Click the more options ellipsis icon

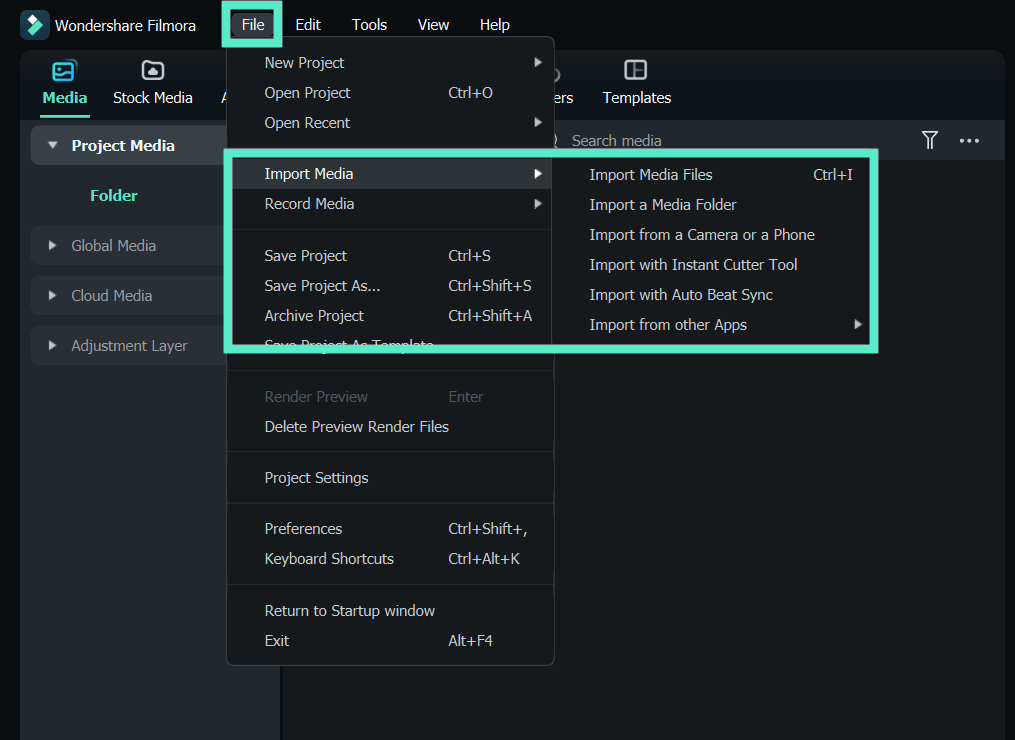tap(968, 140)
